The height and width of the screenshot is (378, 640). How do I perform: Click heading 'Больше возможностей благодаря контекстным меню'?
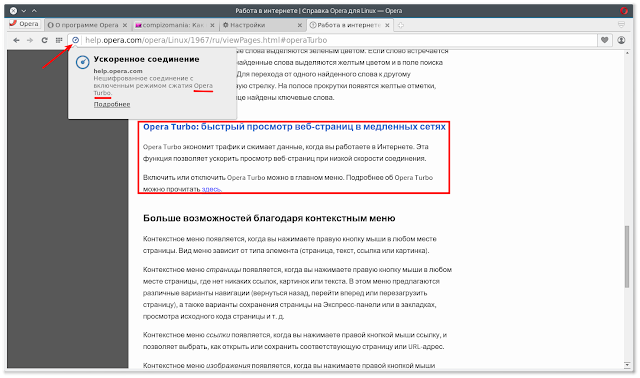[x=269, y=218]
